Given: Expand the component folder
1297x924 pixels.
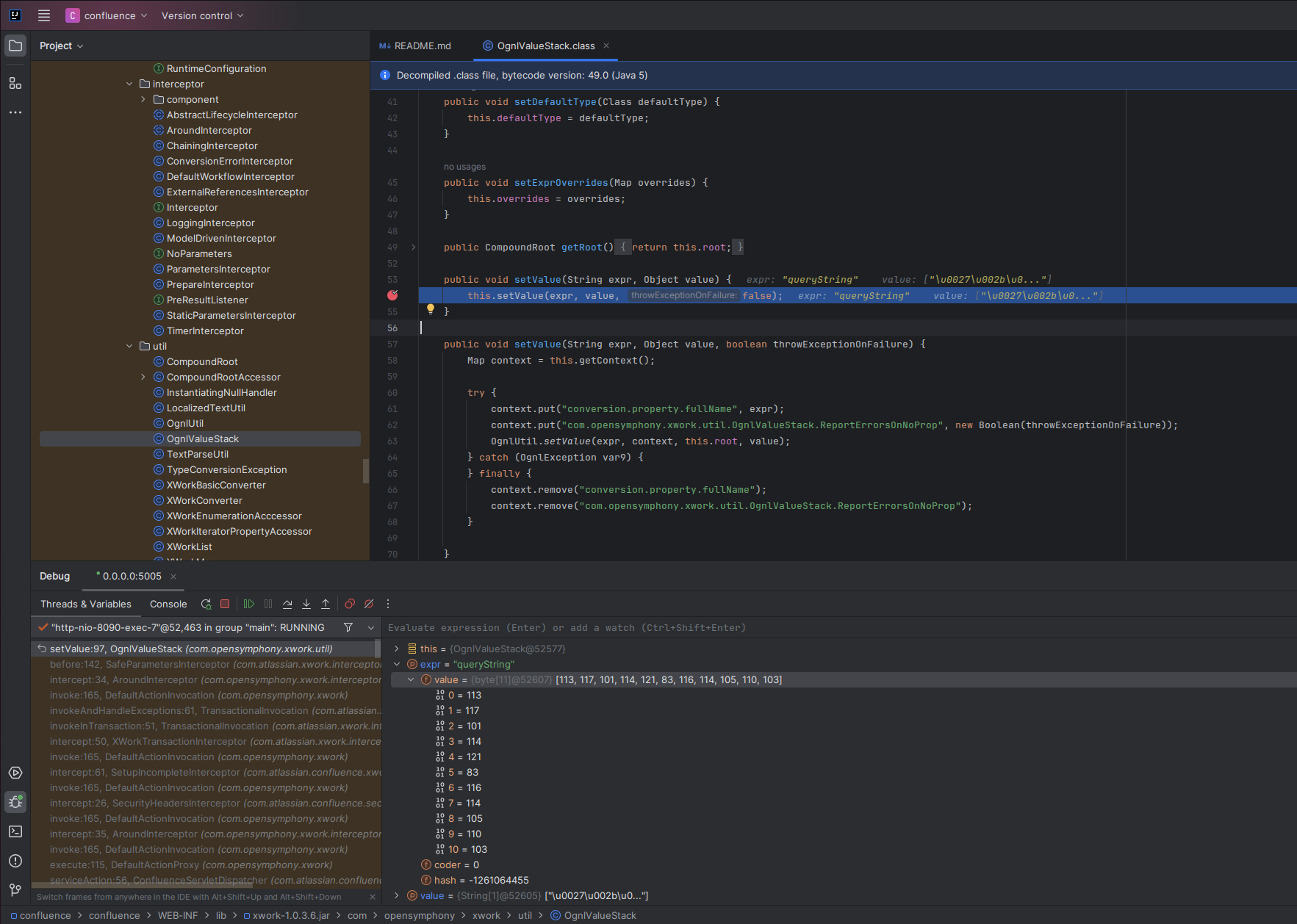Looking at the screenshot, I should point(143,99).
